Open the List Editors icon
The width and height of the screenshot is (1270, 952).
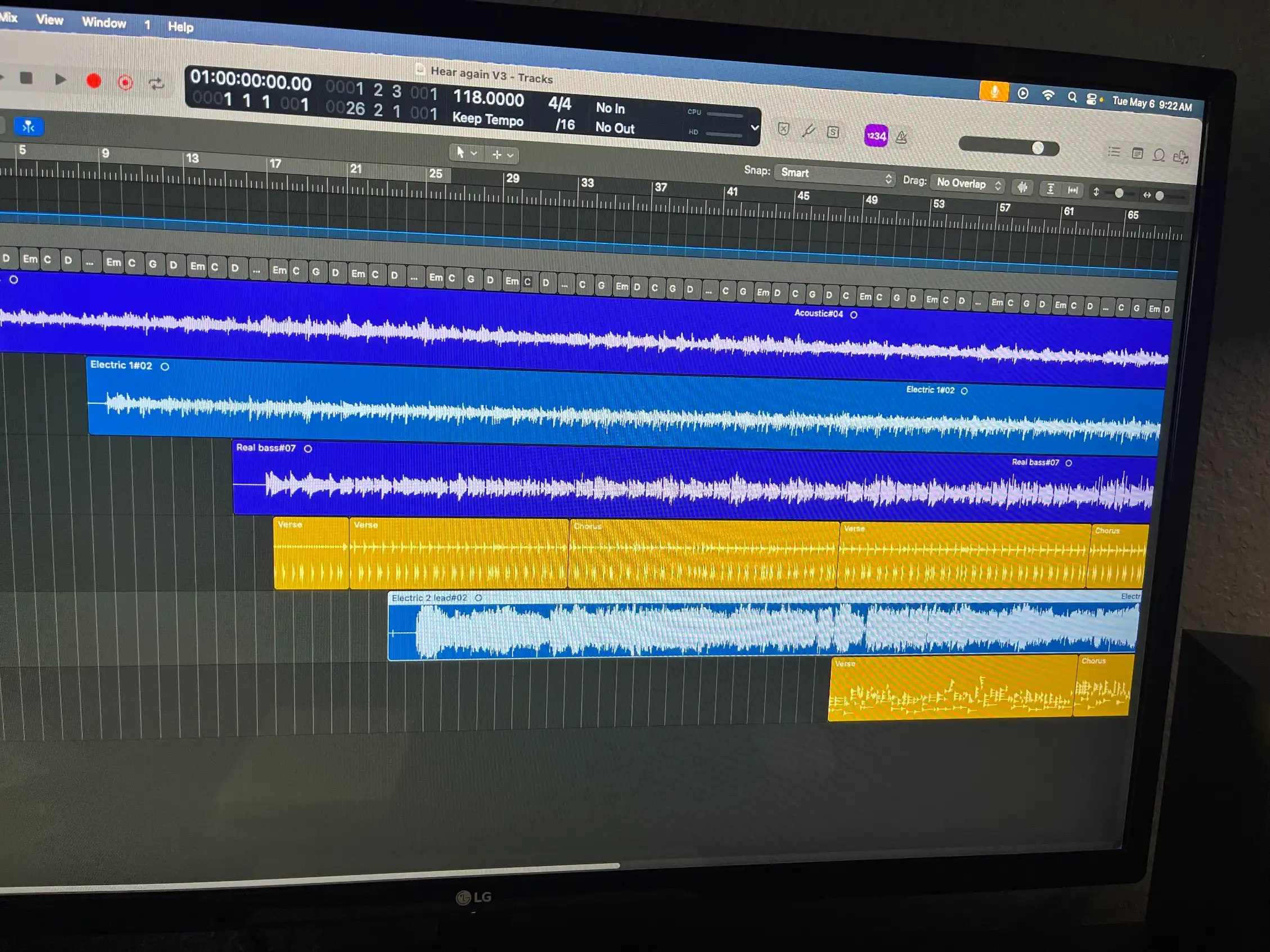pos(1114,152)
